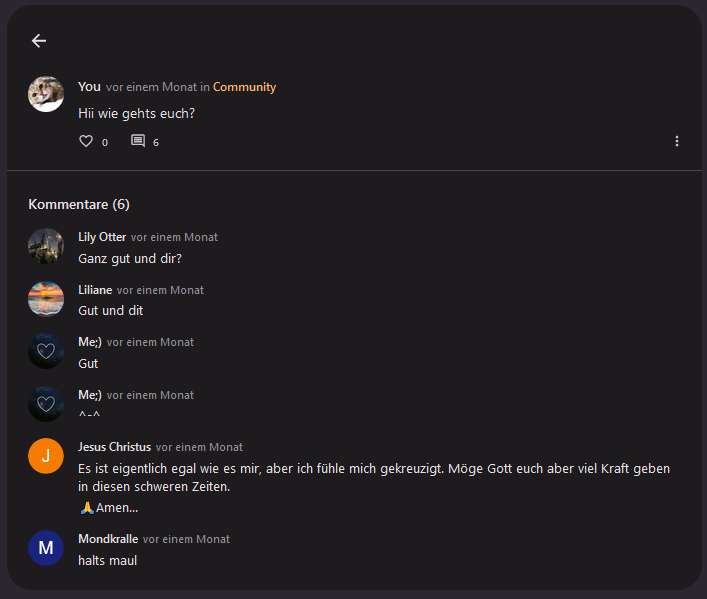Open Liliane's username link
Viewport: 707px width, 599px height.
[95, 290]
